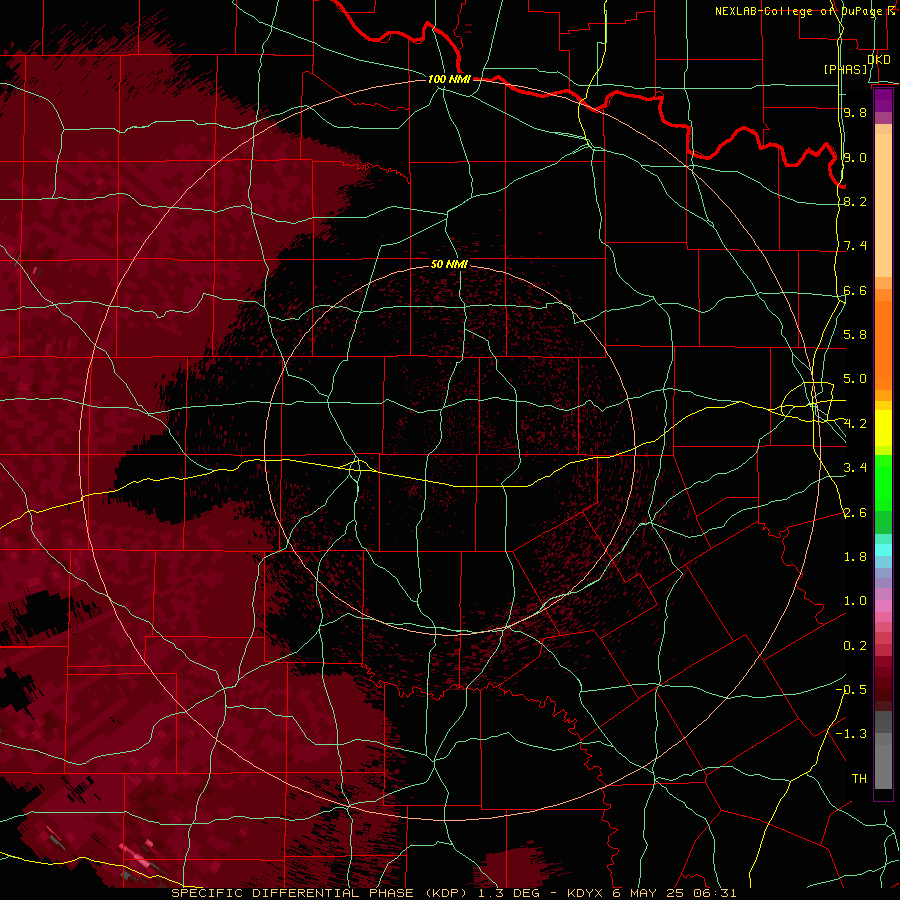Click the 5.8 value on the scale
900x900 pixels.
tap(855, 335)
